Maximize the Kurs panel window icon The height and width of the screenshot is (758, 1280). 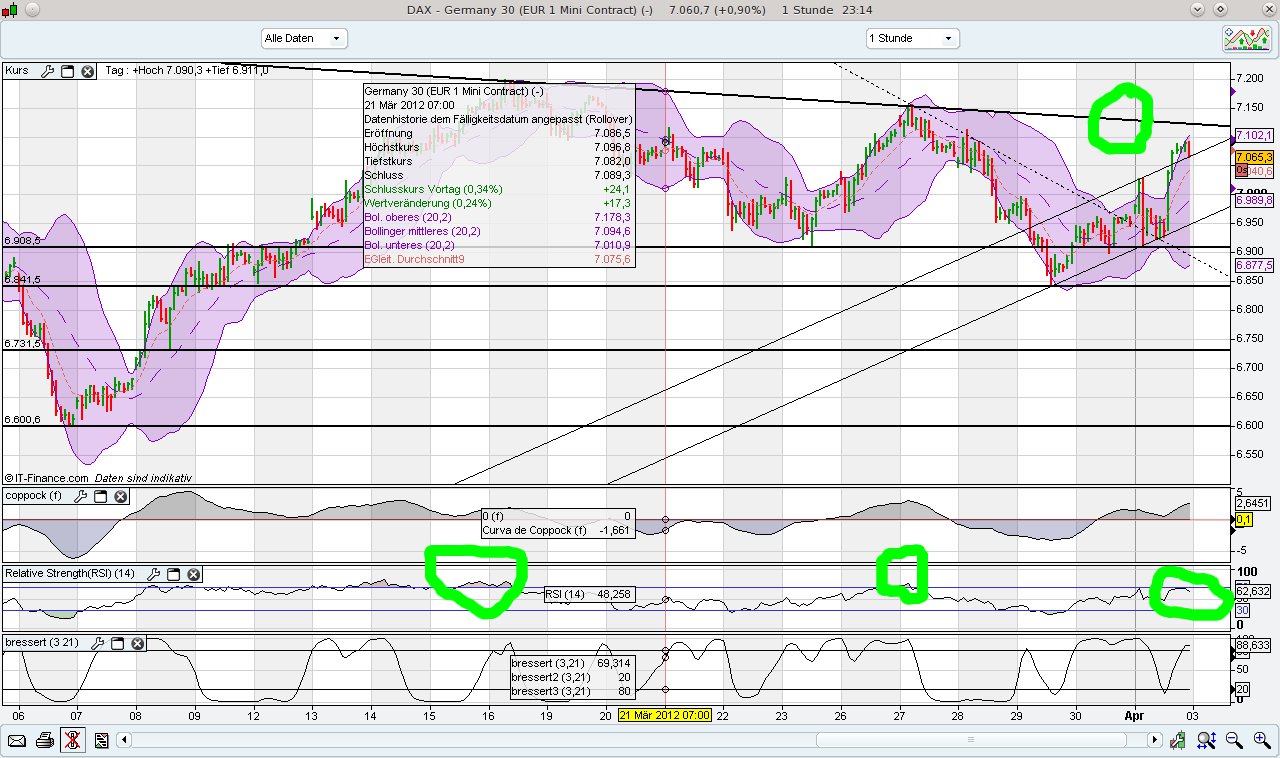pyautogui.click(x=66, y=71)
